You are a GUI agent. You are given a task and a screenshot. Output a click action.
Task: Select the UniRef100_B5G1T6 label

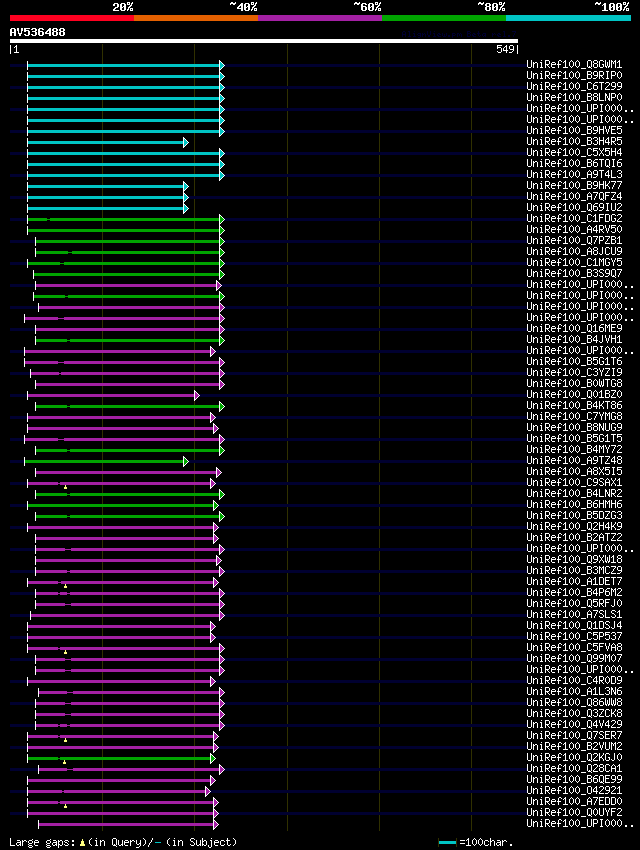[x=574, y=362]
